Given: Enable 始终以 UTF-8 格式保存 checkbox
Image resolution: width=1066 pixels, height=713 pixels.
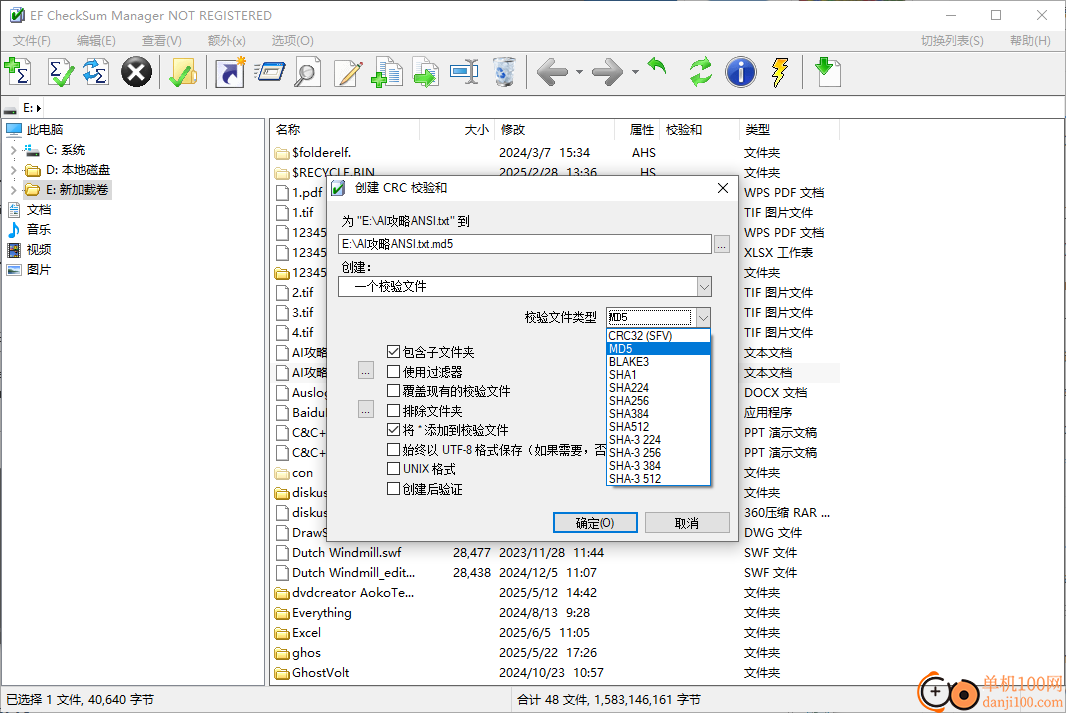Looking at the screenshot, I should [393, 449].
